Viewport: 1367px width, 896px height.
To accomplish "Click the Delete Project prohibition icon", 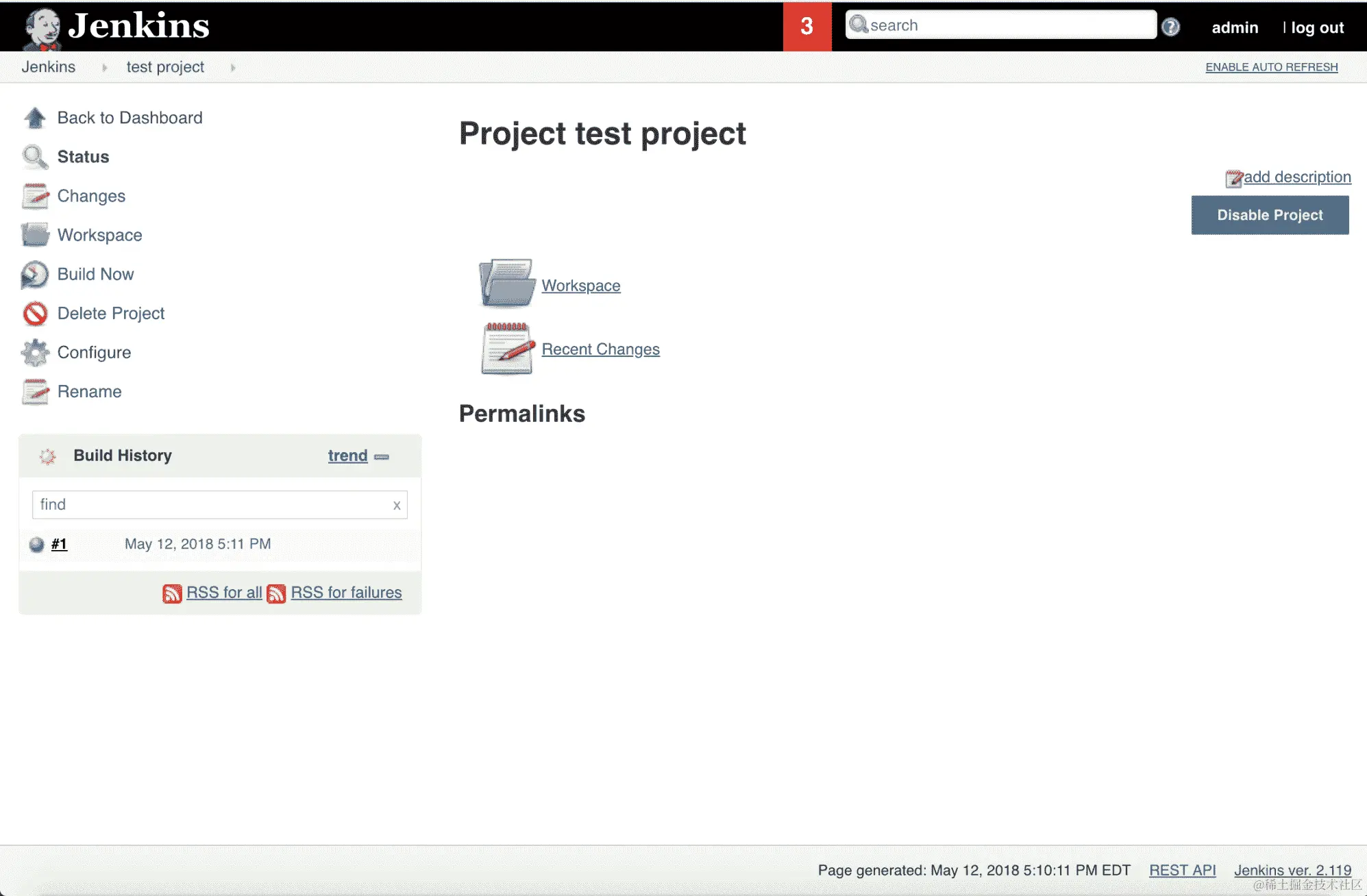I will pyautogui.click(x=34, y=314).
